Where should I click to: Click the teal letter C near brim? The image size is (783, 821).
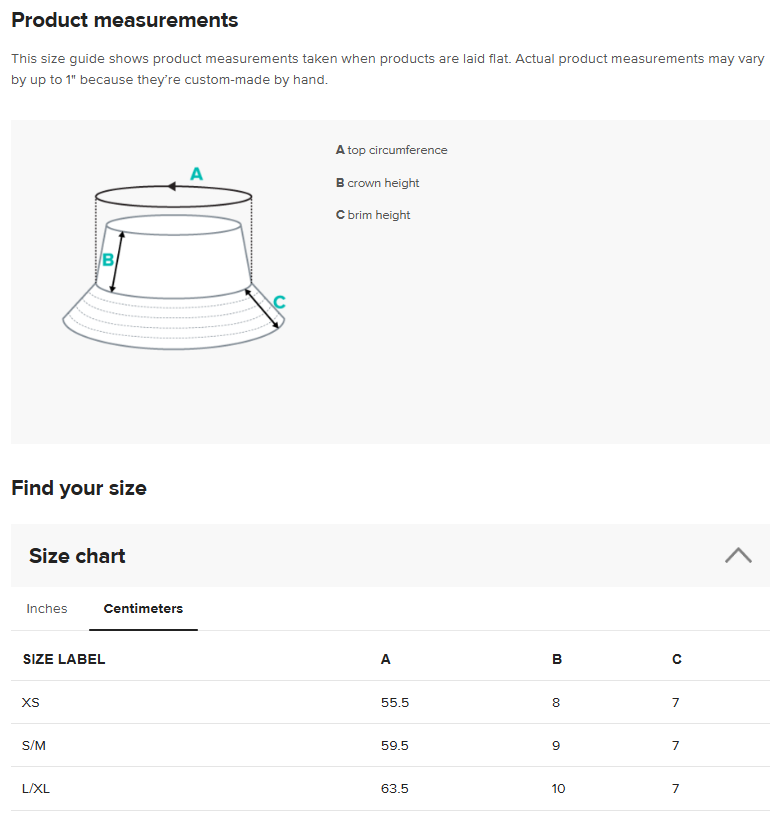coord(279,302)
